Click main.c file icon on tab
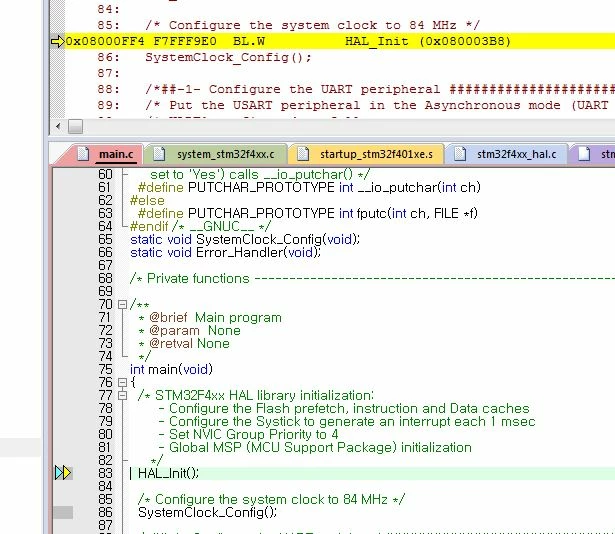Viewport: 615px width, 534px height. (83, 154)
